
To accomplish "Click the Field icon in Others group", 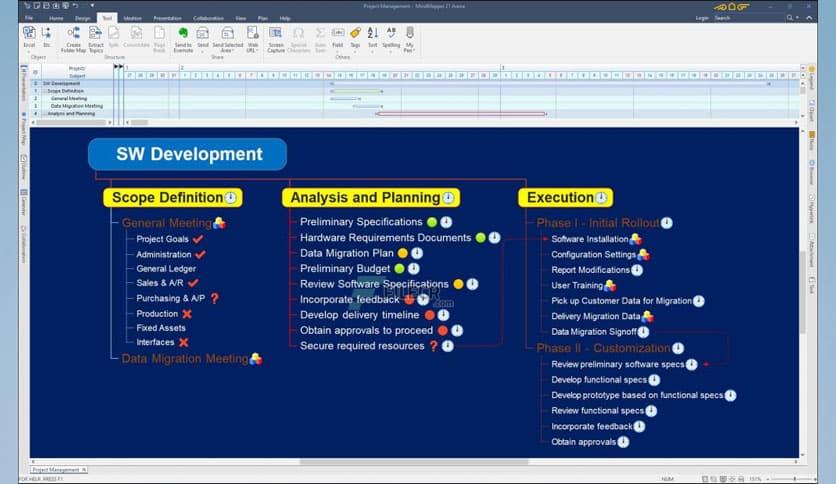I will coord(337,33).
